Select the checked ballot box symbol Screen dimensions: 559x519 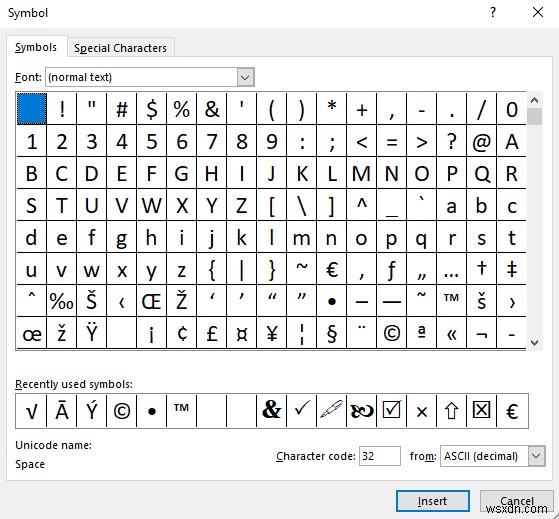(x=391, y=411)
